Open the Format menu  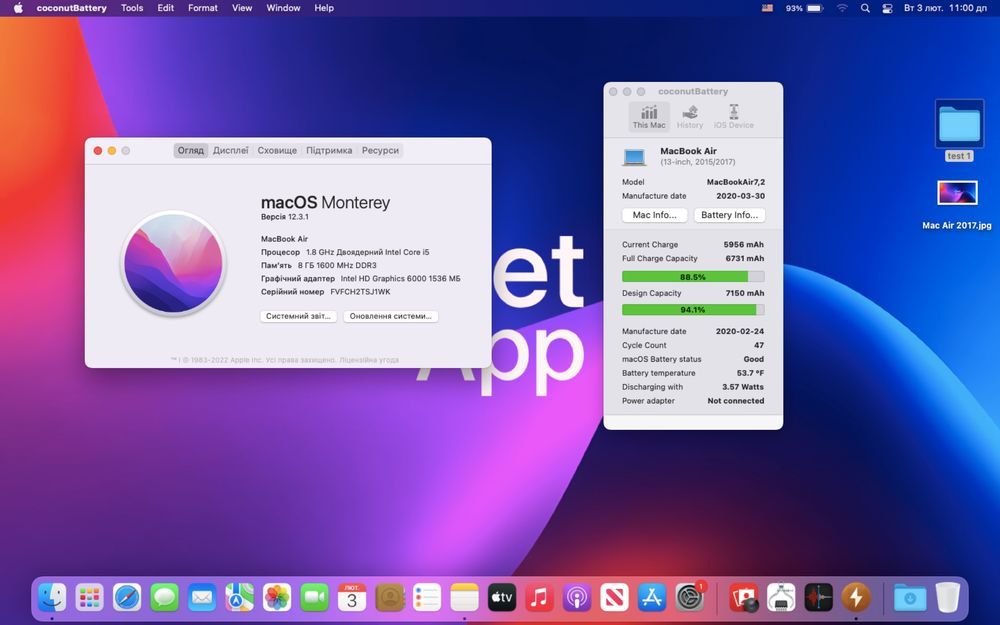[203, 8]
